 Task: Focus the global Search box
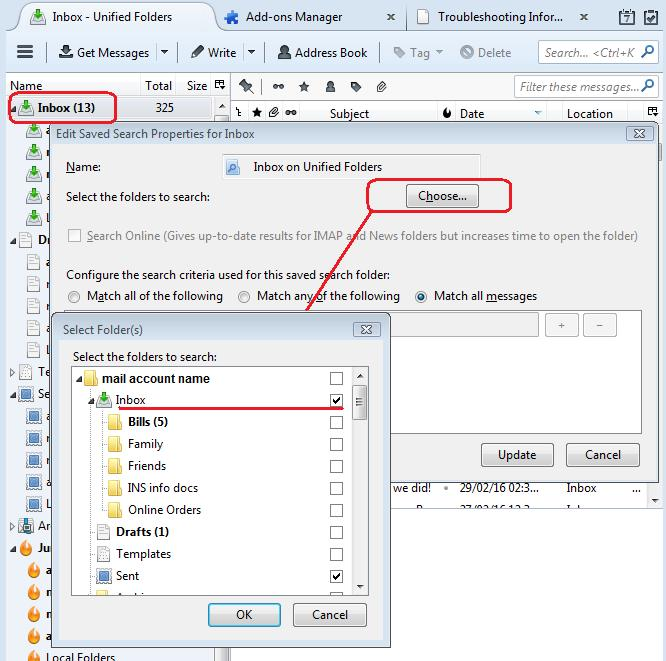point(598,52)
